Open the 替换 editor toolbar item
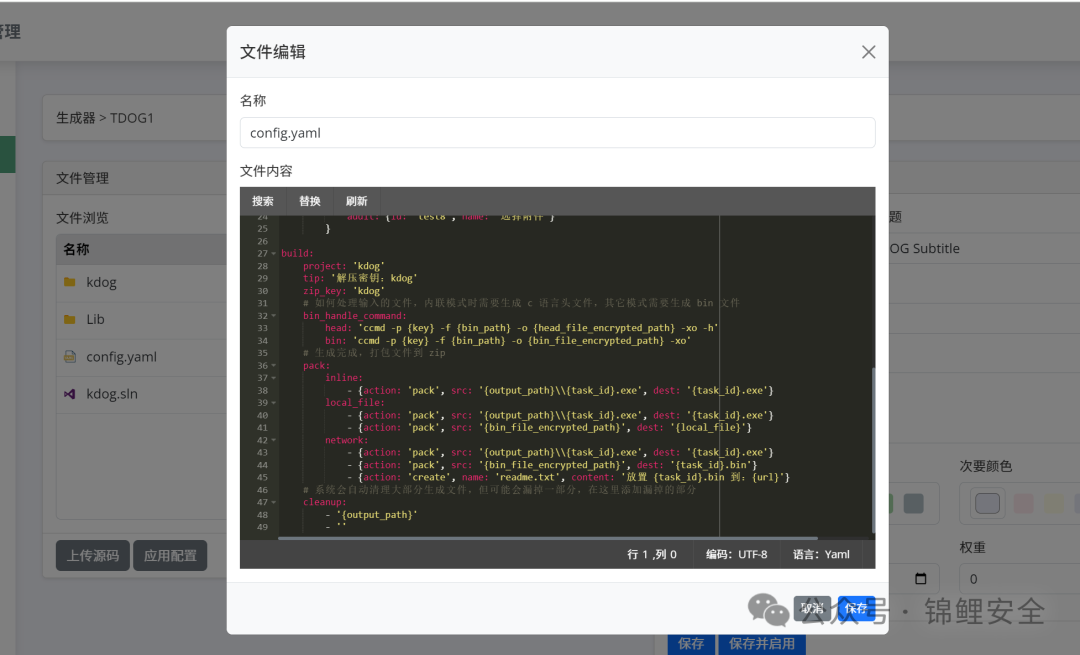This screenshot has width=1080, height=655. pyautogui.click(x=309, y=201)
